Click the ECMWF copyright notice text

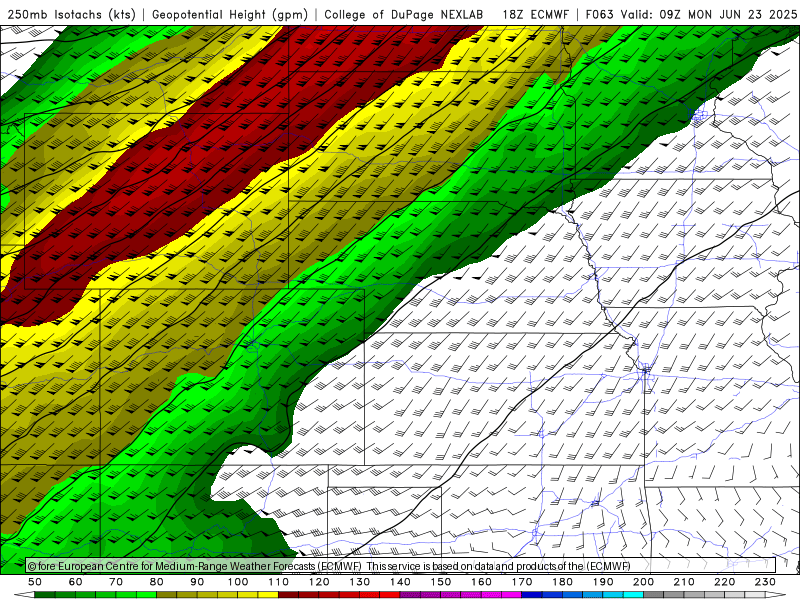tap(329, 566)
